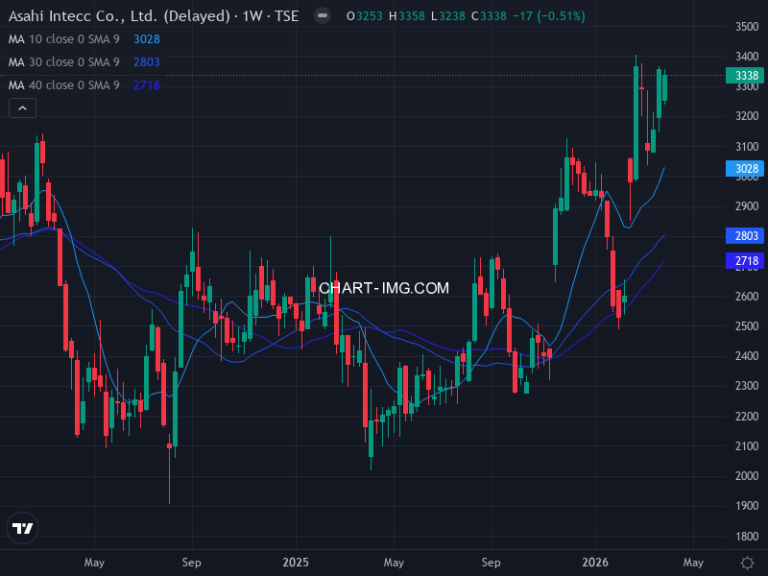Click the 3100 price scale label

[x=746, y=146]
